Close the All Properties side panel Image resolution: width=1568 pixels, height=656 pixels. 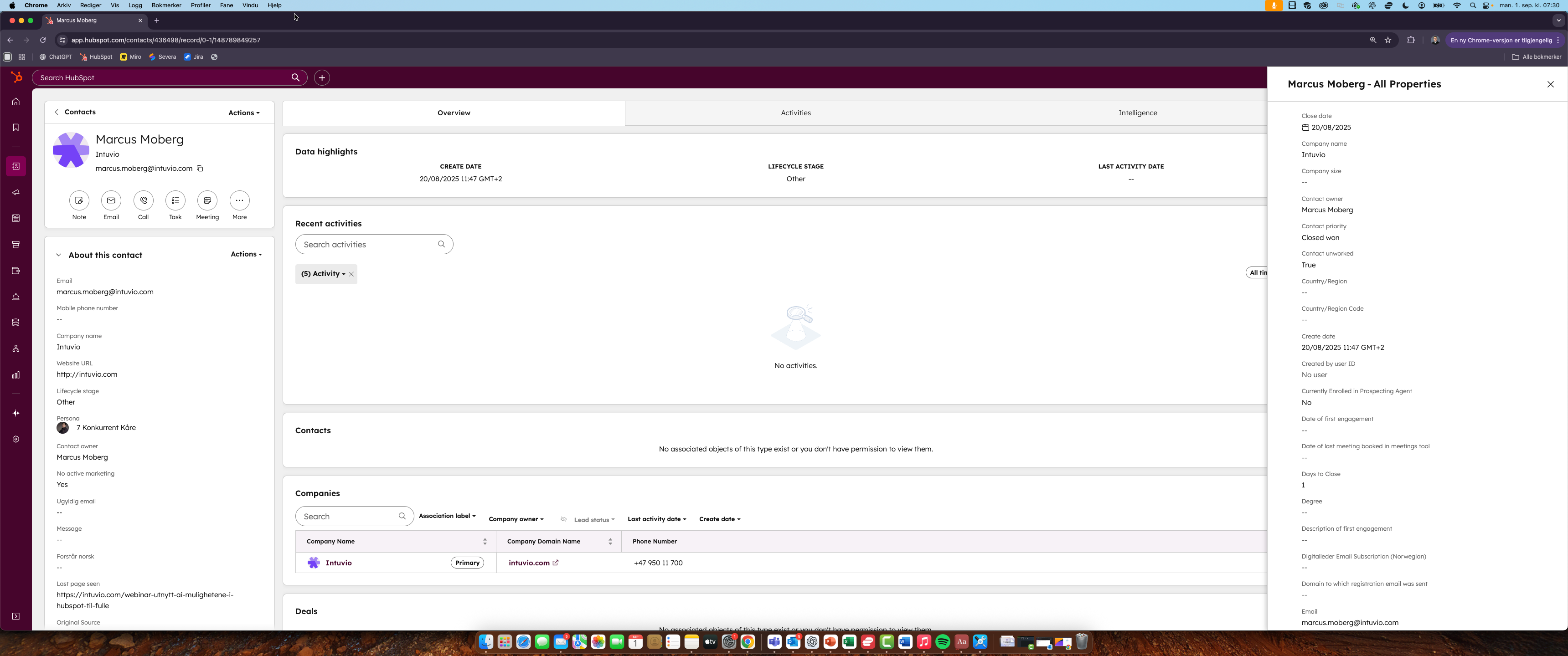pyautogui.click(x=1550, y=85)
